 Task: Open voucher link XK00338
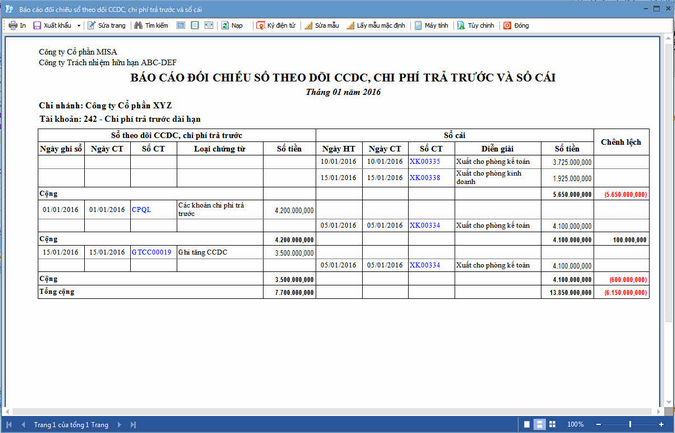pyautogui.click(x=425, y=177)
